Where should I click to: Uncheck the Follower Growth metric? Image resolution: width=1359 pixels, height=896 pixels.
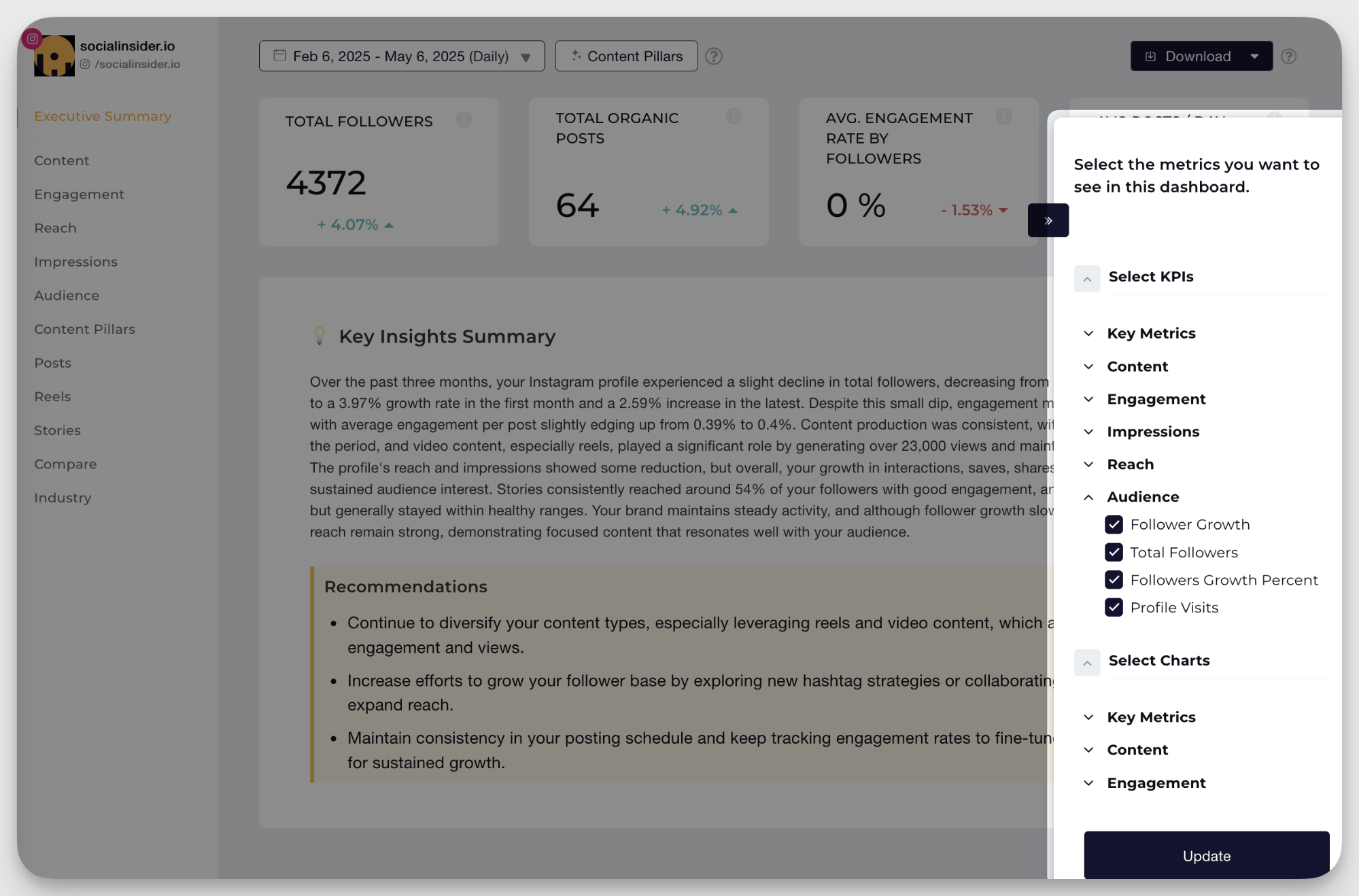(x=1114, y=524)
